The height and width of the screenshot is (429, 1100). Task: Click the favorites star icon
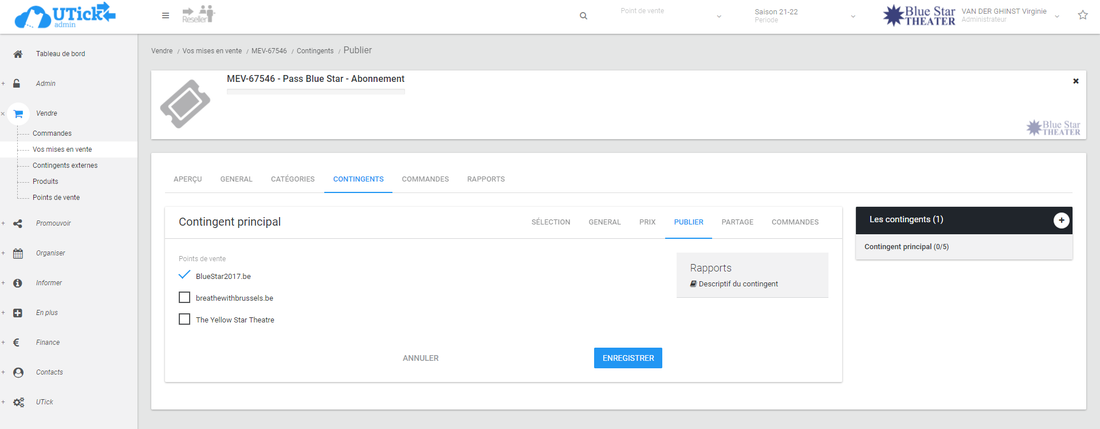coord(1082,15)
